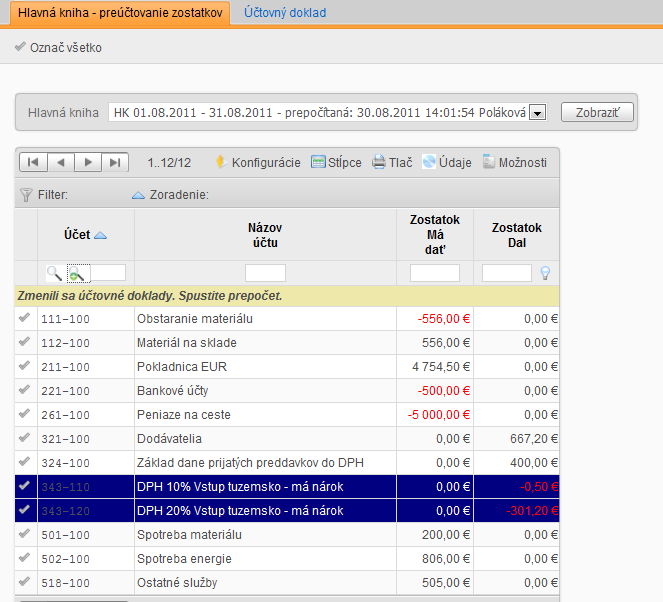This screenshot has width=663, height=602.
Task: Click the lightbulb hint icon
Action: click(x=545, y=273)
